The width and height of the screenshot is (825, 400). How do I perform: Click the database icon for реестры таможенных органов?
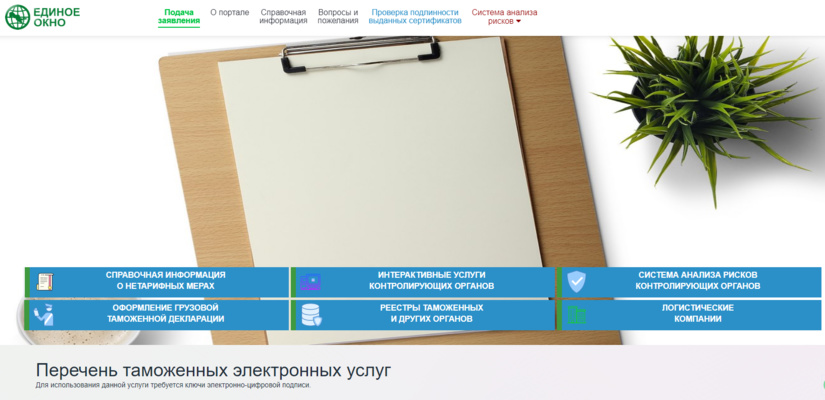(x=310, y=315)
